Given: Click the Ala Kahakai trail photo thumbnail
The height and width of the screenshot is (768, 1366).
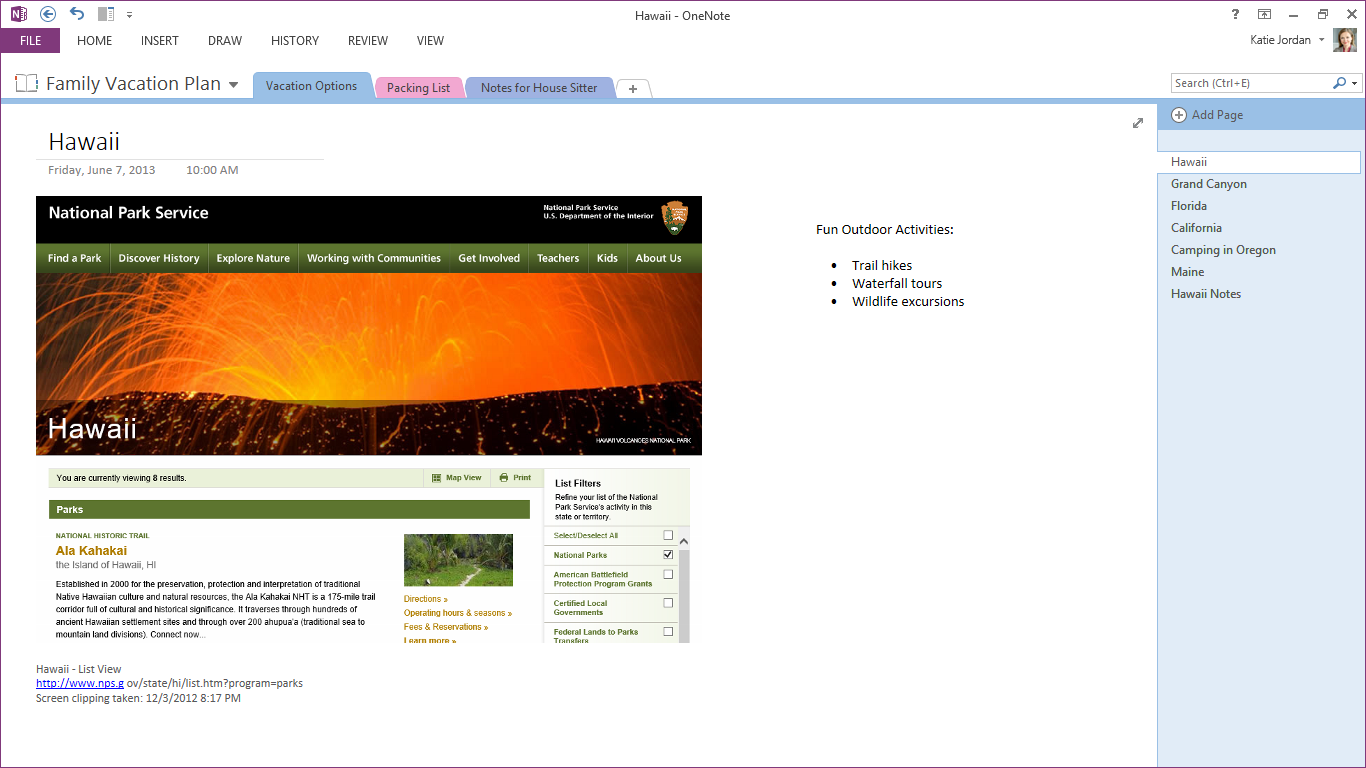Looking at the screenshot, I should [x=458, y=560].
